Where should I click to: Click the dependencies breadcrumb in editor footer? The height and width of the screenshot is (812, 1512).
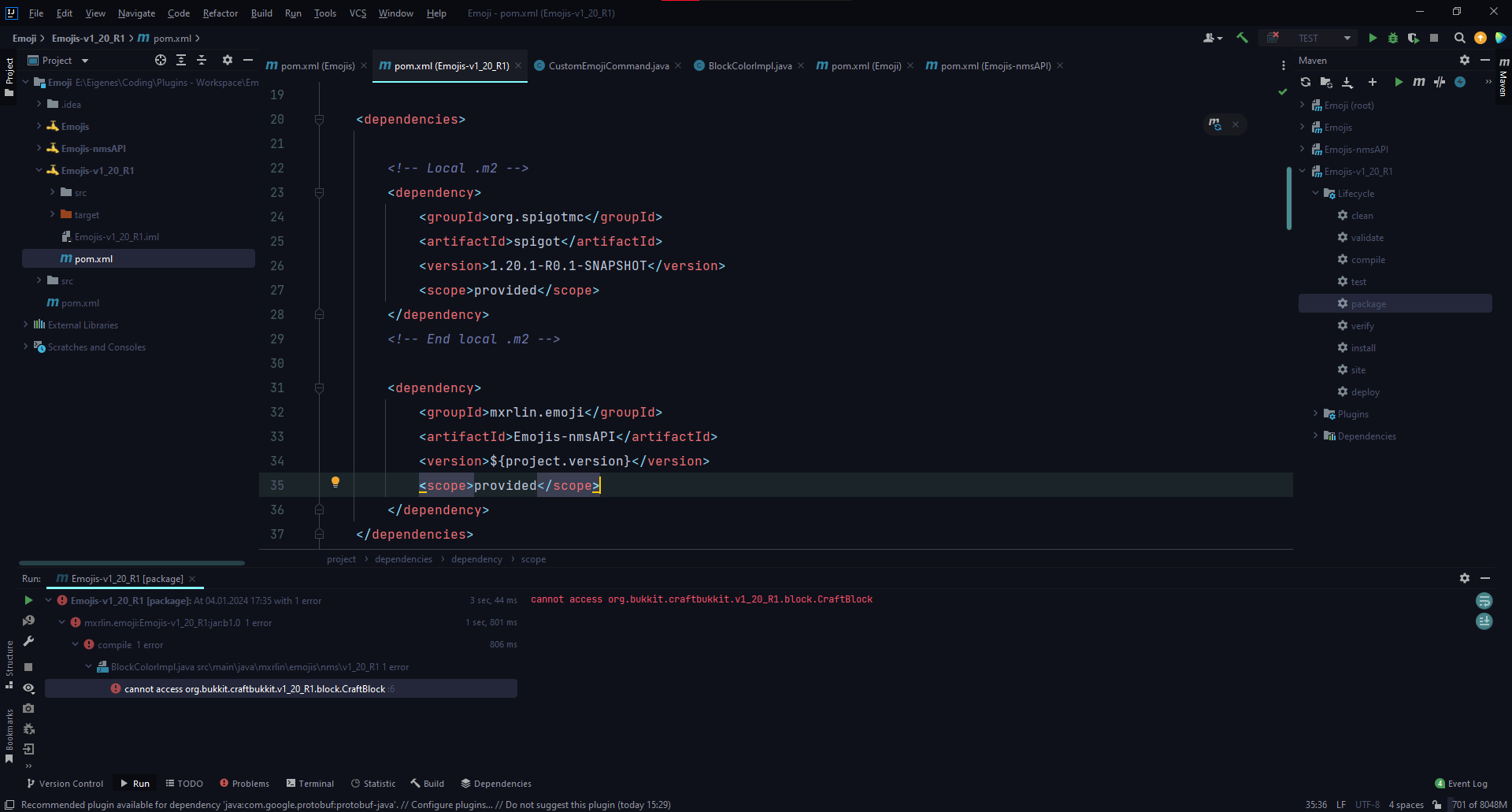tap(403, 559)
